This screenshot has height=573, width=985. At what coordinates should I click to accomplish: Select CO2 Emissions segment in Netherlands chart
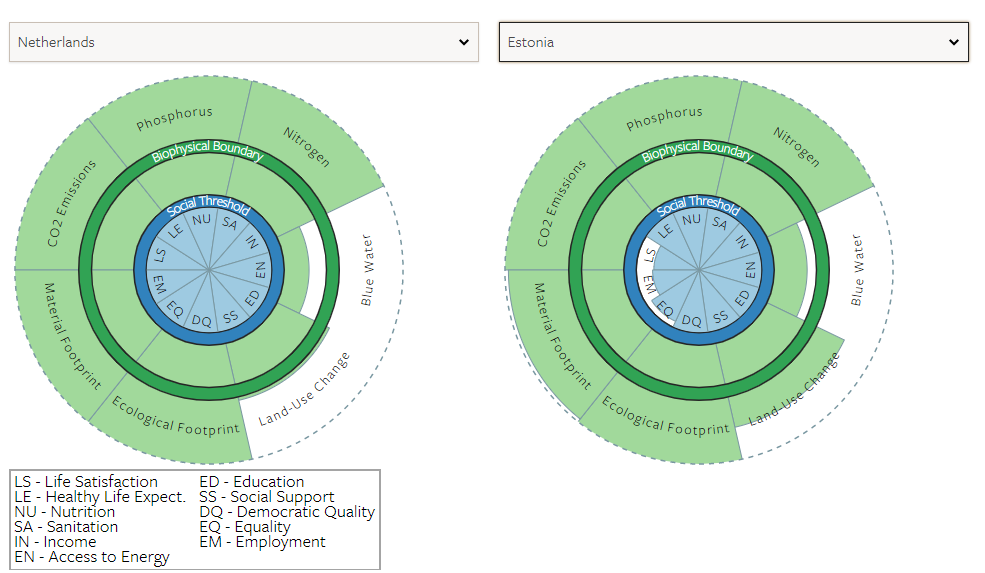[x=71, y=202]
